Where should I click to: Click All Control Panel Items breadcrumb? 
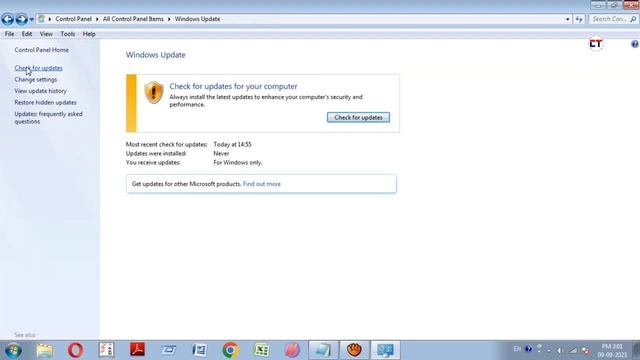(133, 19)
